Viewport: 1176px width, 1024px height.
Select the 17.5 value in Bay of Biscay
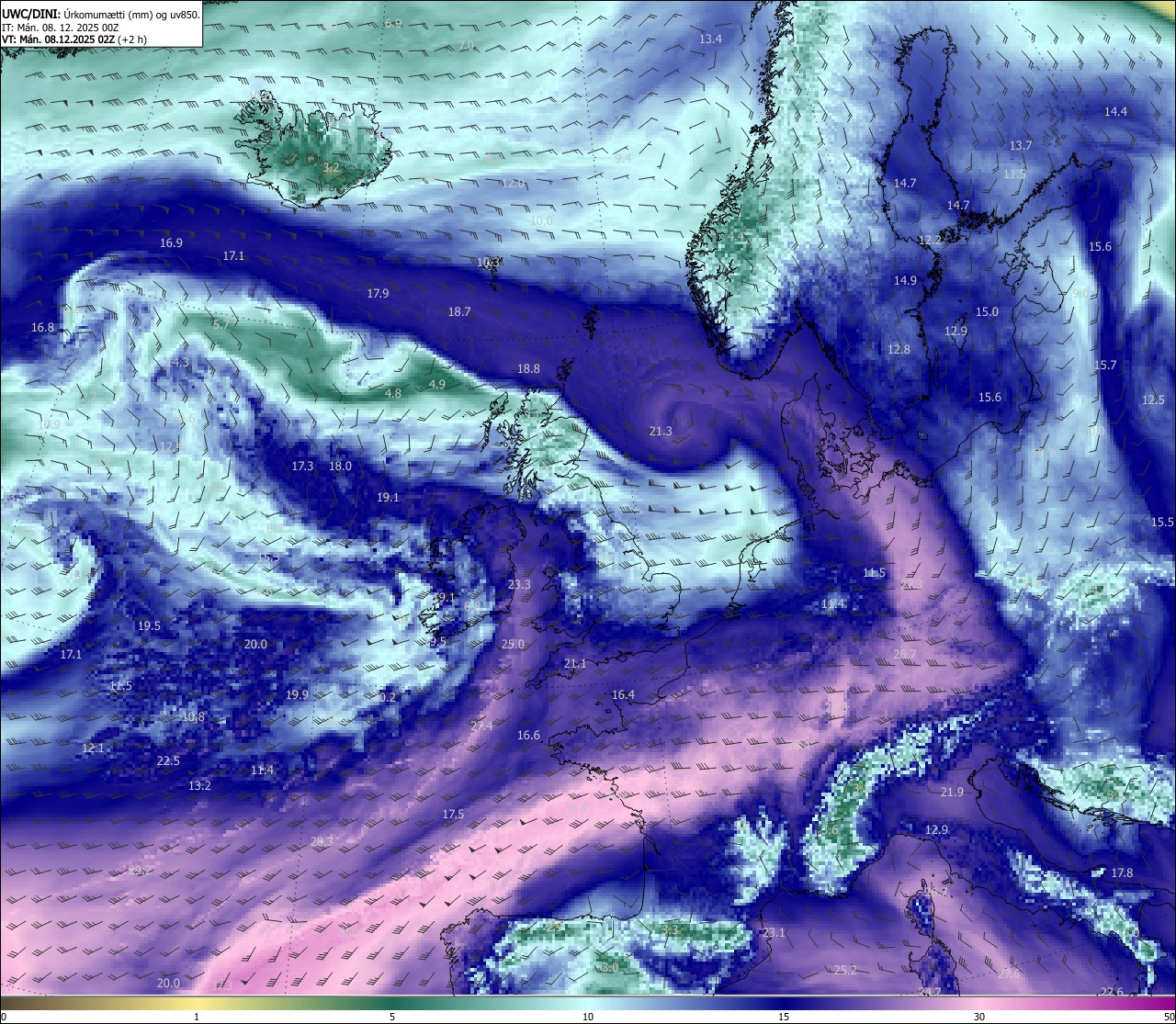coord(453,814)
